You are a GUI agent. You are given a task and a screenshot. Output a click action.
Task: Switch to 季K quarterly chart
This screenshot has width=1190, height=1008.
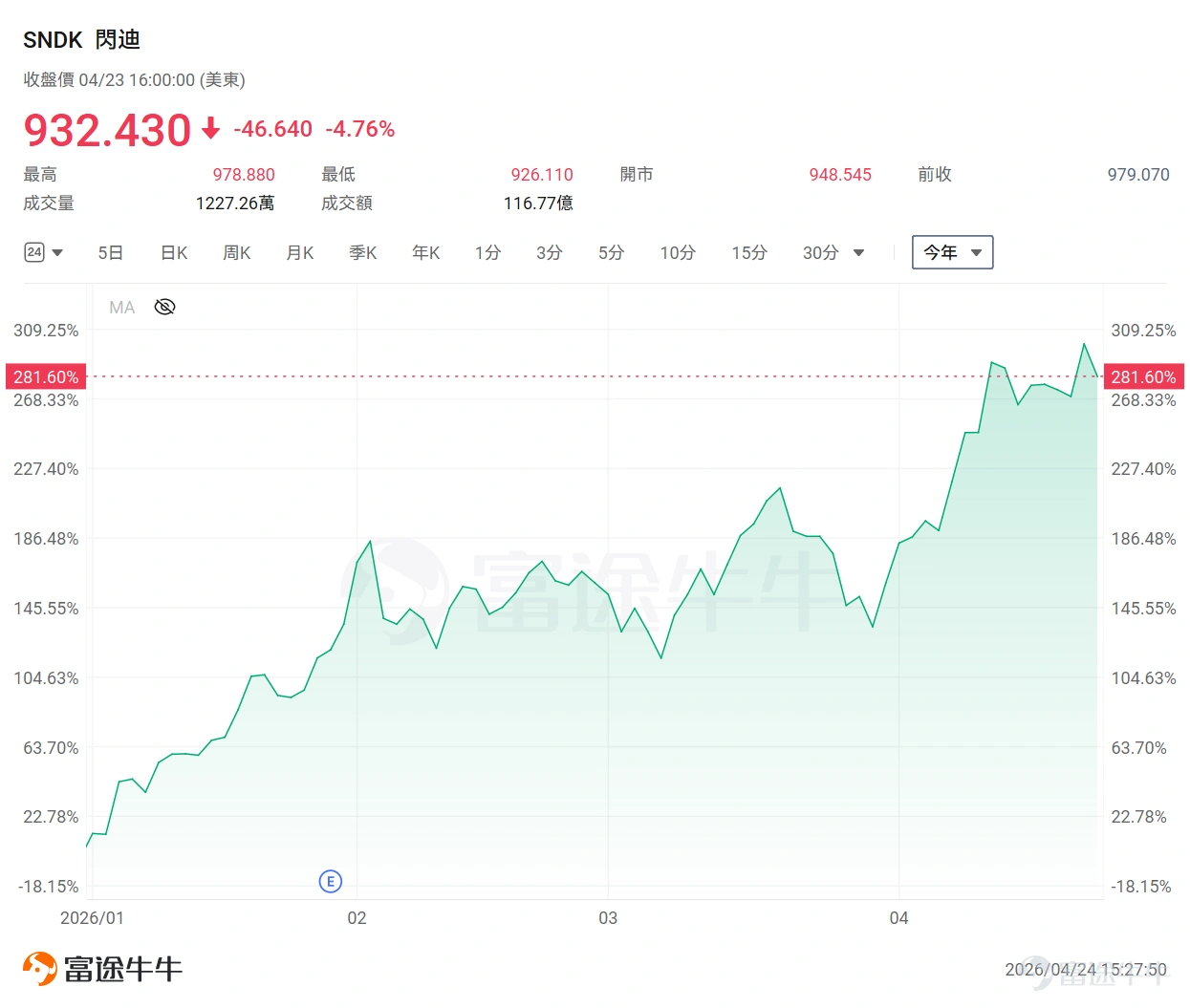click(363, 252)
